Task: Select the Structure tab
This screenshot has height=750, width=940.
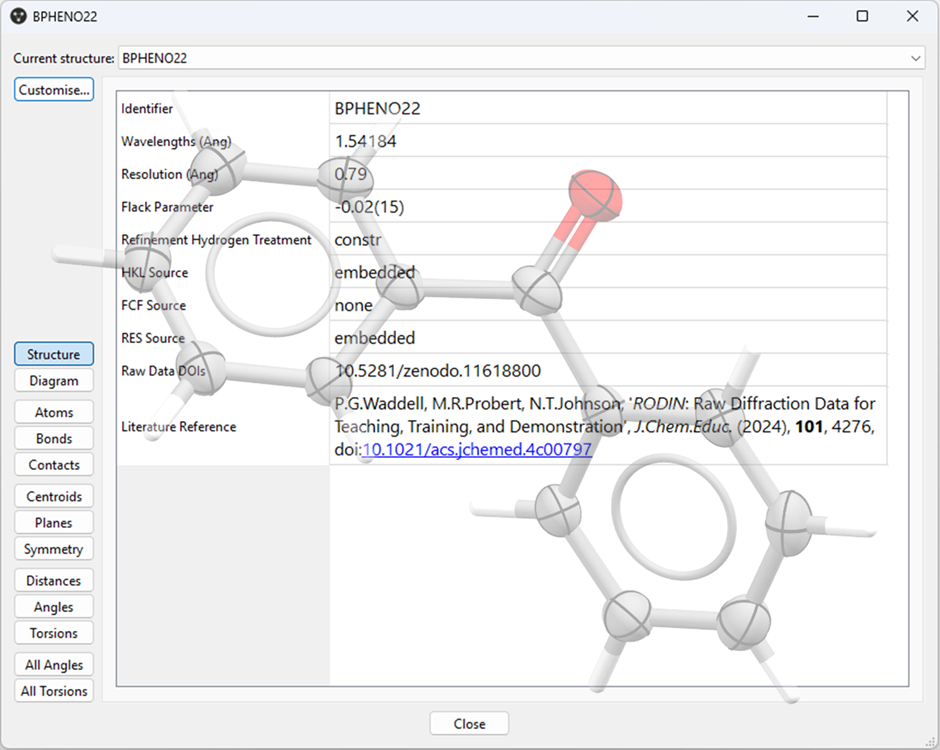Action: click(54, 354)
